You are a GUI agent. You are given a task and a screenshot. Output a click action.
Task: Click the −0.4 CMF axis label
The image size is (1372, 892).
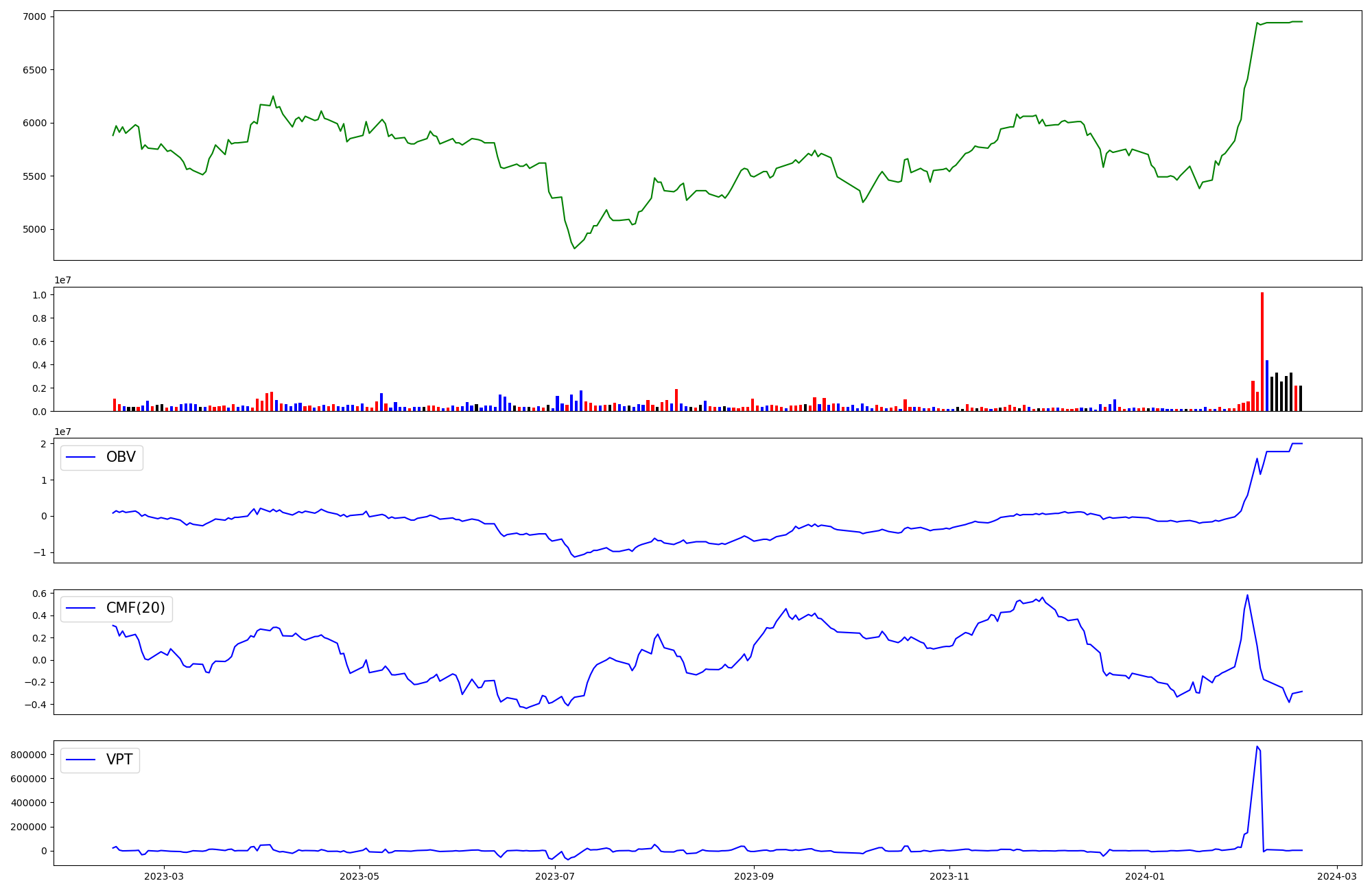[x=37, y=705]
